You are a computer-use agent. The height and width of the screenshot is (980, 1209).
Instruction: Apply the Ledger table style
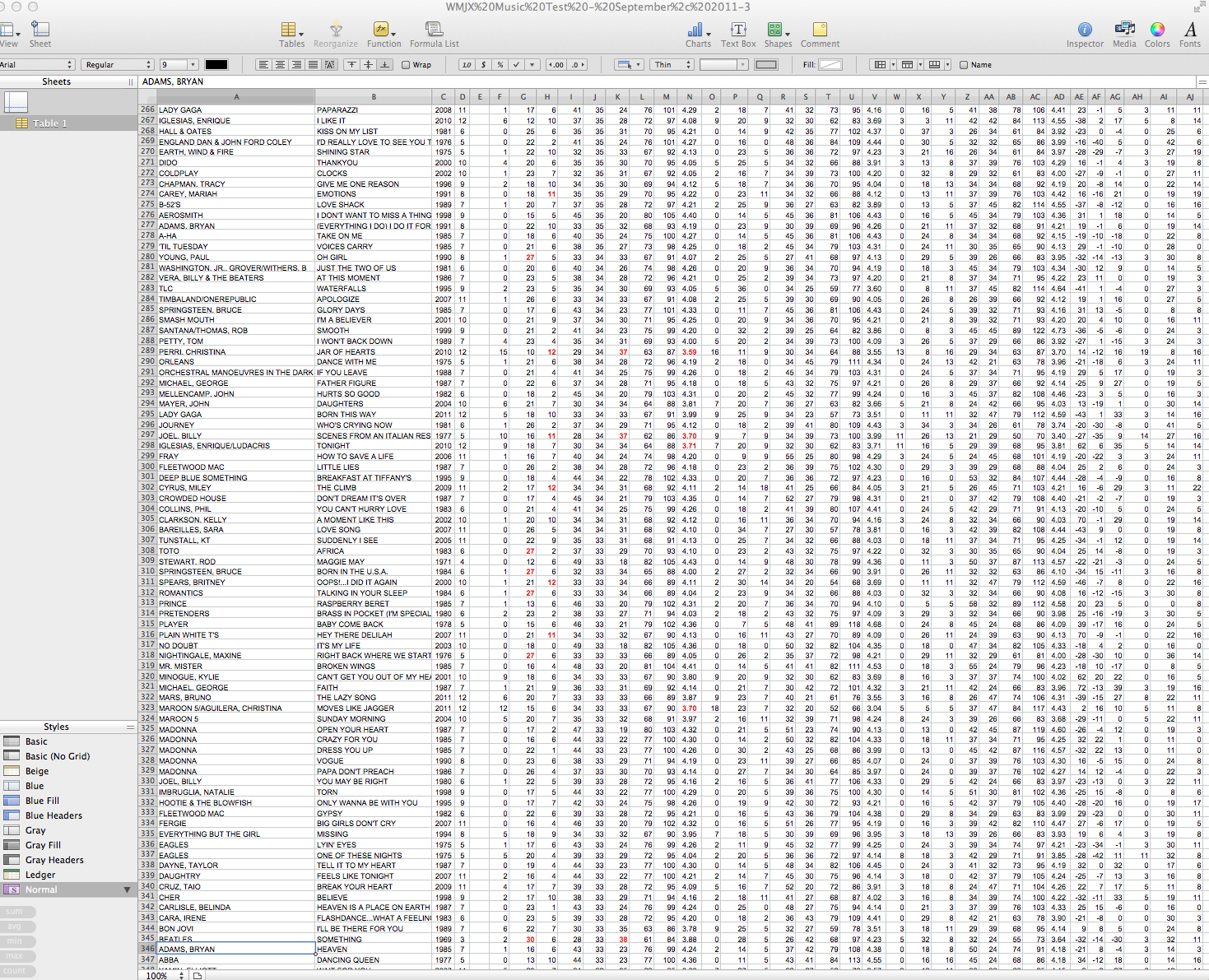pos(67,875)
